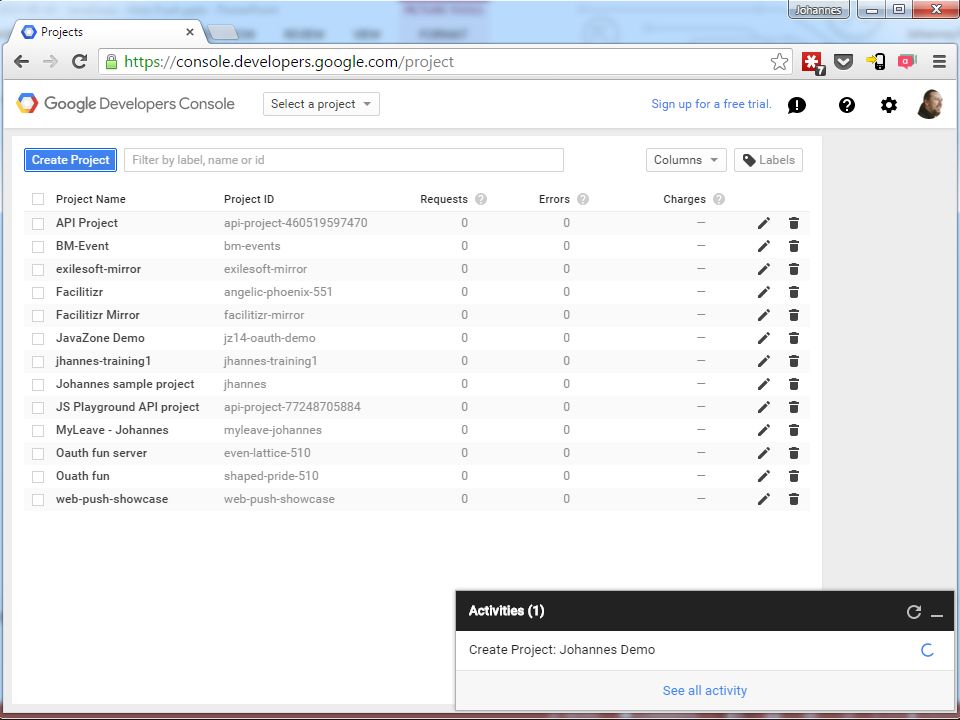
Task: Click the Johannes Chrome profile button
Action: point(819,10)
